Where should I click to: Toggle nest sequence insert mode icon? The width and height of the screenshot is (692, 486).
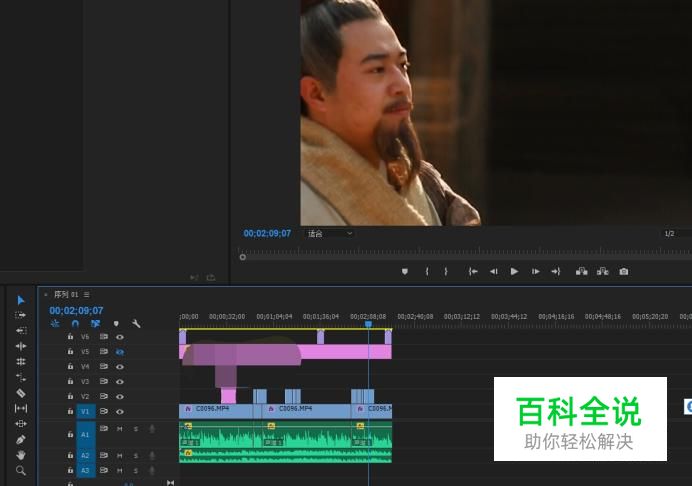point(55,324)
